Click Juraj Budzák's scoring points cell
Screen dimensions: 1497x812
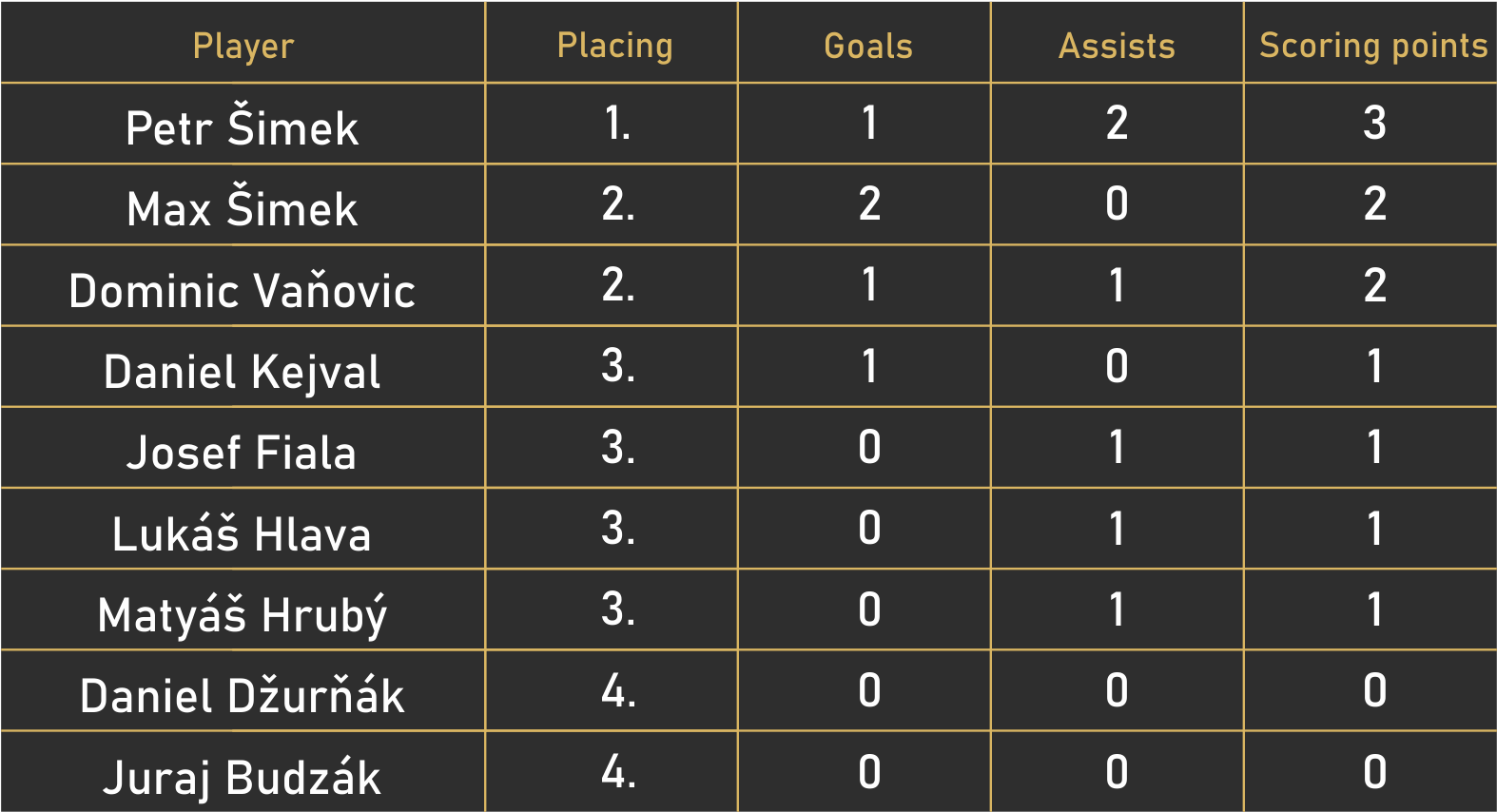[x=1373, y=772]
